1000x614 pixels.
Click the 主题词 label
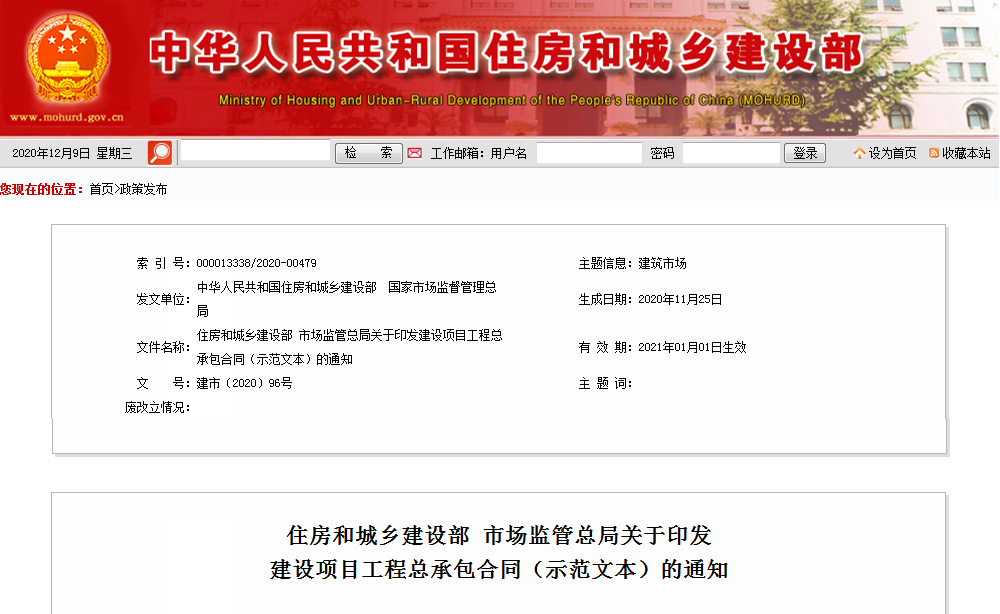pos(605,383)
